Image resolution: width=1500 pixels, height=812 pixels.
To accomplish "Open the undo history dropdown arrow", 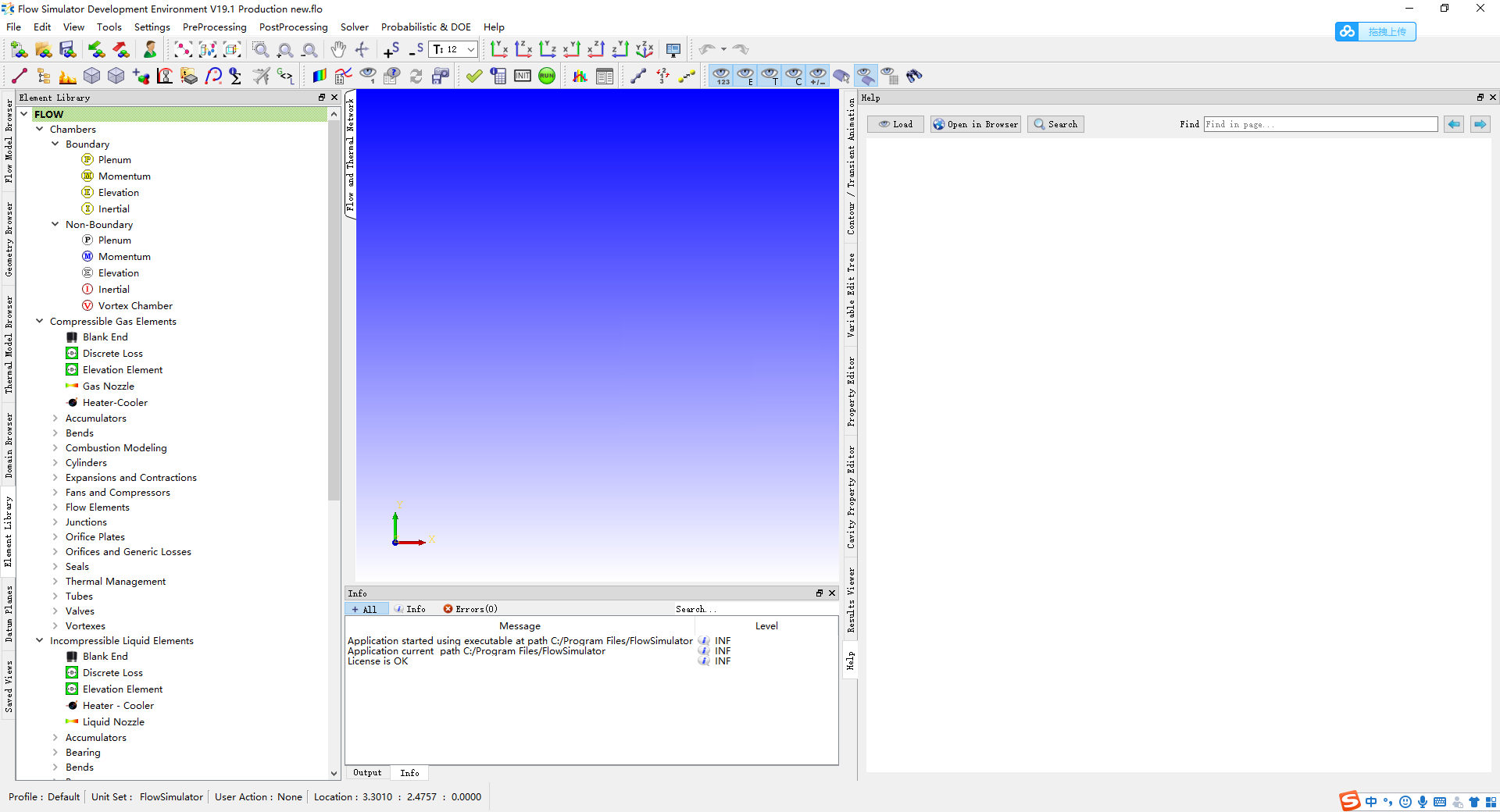I will (723, 49).
